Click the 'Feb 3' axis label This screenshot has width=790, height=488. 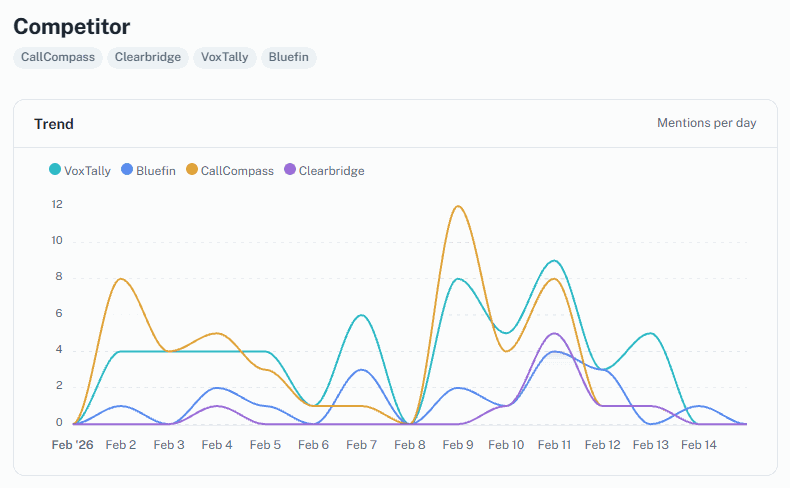[x=169, y=445]
